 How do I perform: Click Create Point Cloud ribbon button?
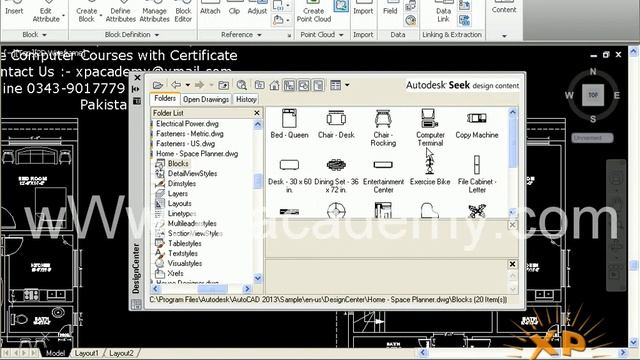pyautogui.click(x=313, y=11)
